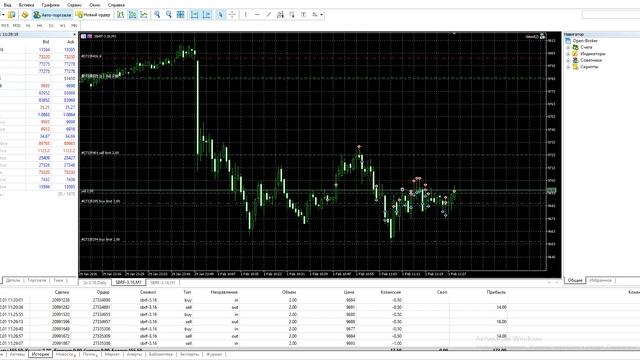Open the Сервис menu

pyautogui.click(x=74, y=5)
